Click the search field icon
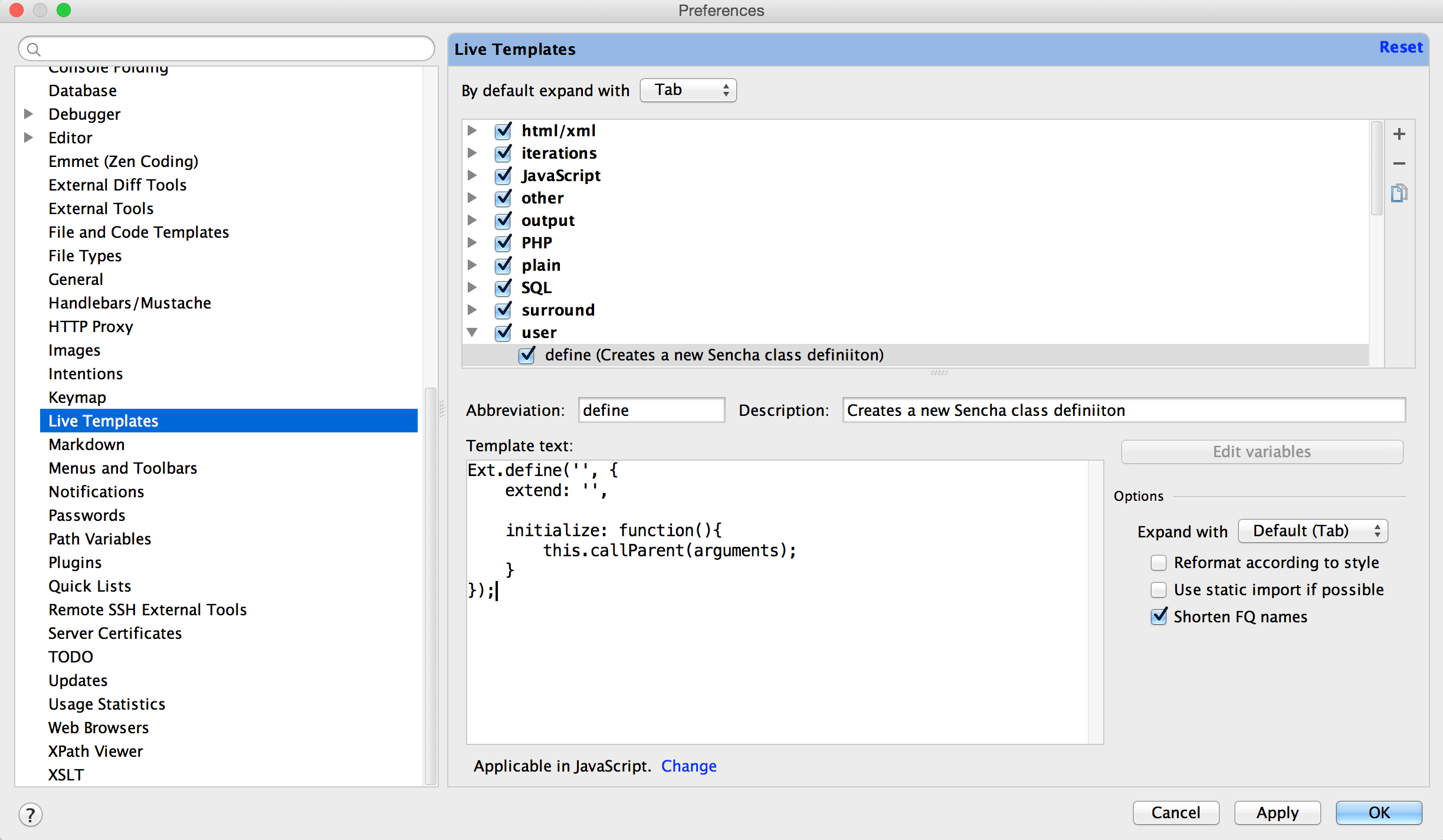 [x=33, y=48]
